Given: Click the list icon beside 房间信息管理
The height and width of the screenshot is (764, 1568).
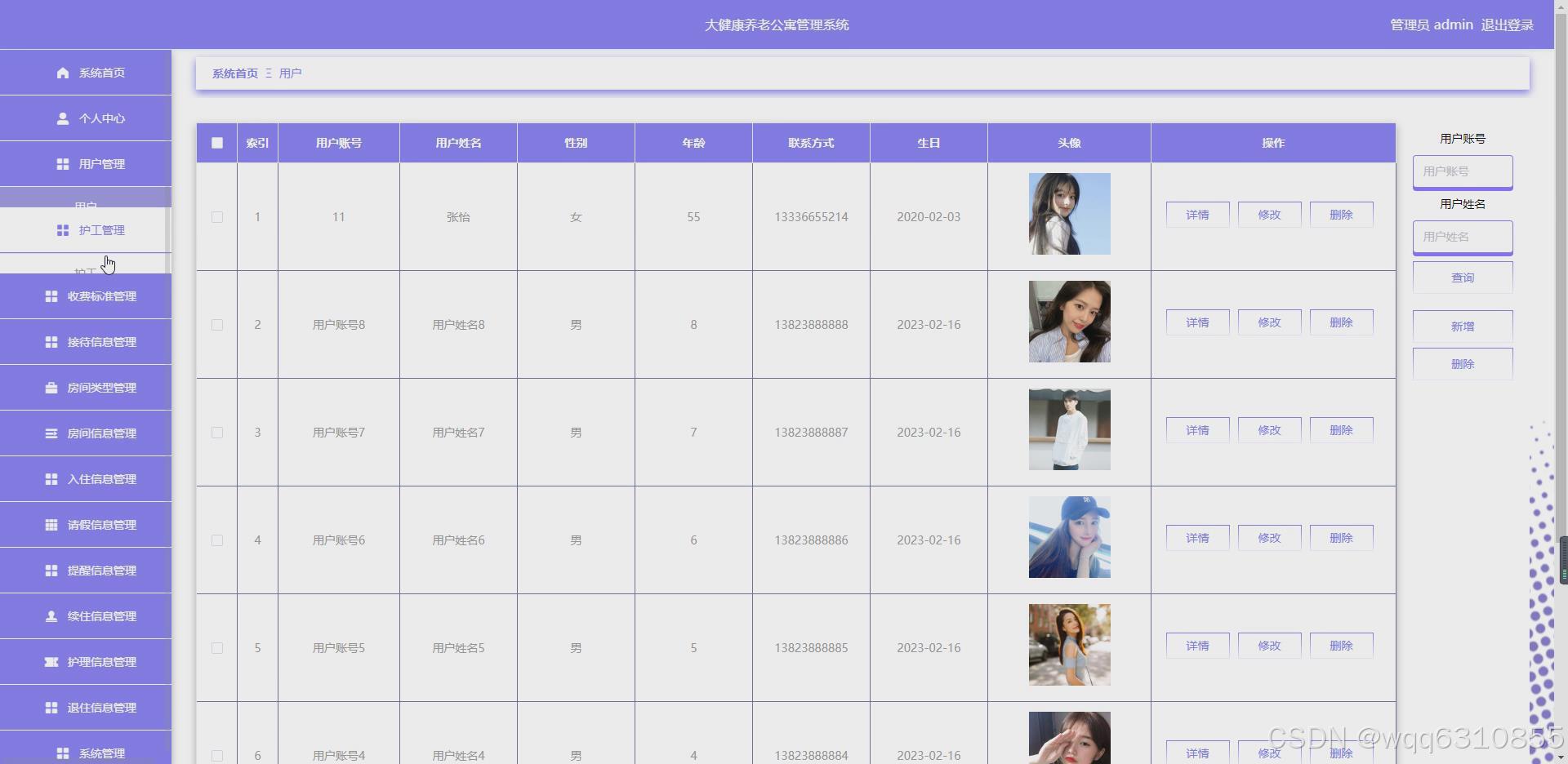Looking at the screenshot, I should (51, 433).
